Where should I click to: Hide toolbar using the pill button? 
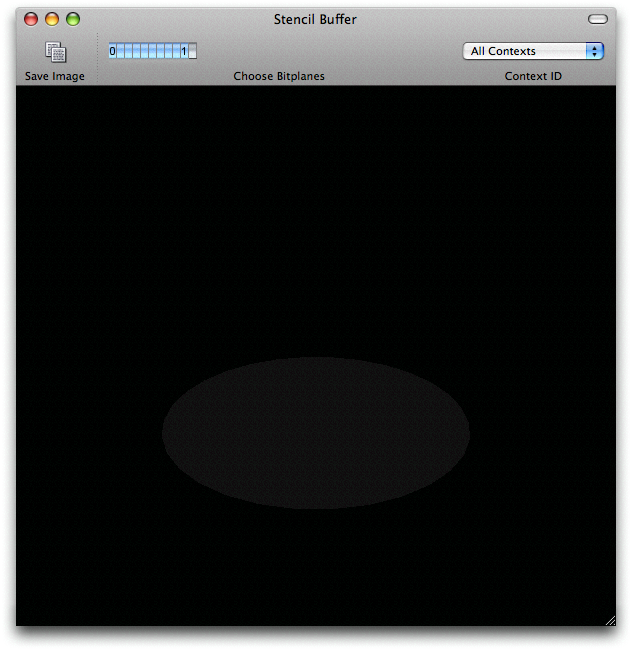[598, 19]
